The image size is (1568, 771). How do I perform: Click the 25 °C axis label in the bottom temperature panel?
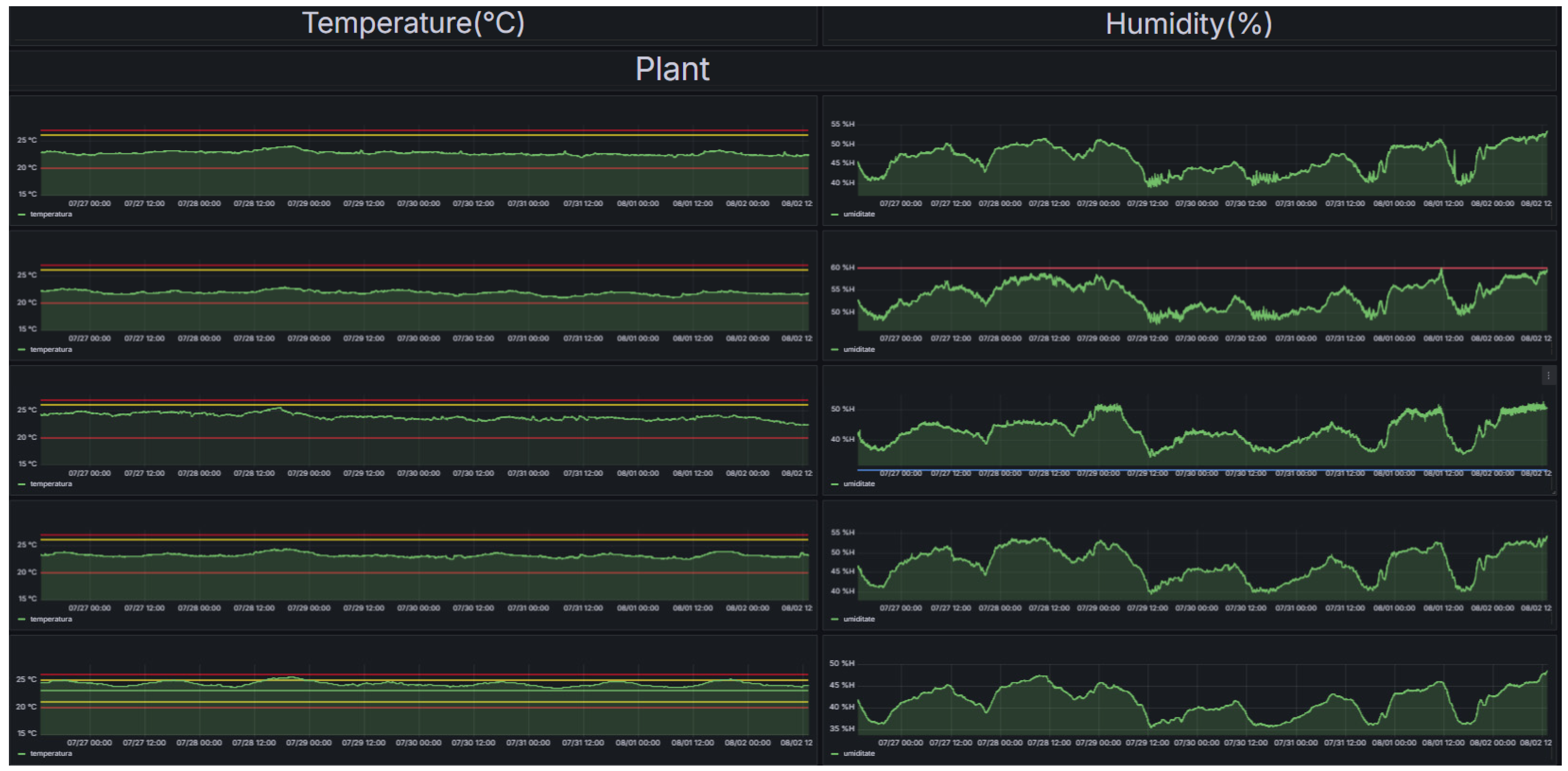[x=26, y=680]
